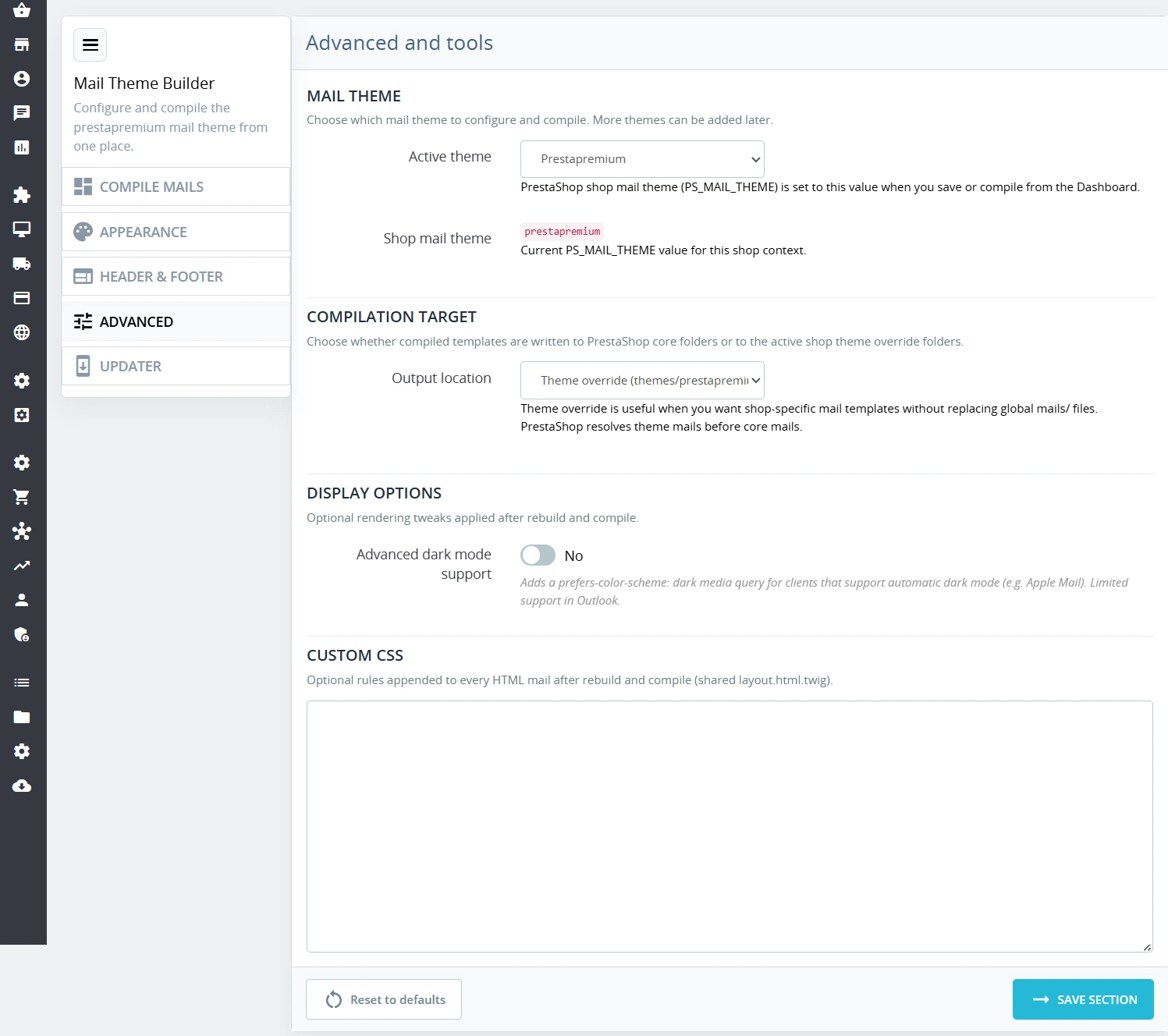The height and width of the screenshot is (1036, 1168).
Task: Click the Reset to defaults button
Action: click(x=384, y=999)
